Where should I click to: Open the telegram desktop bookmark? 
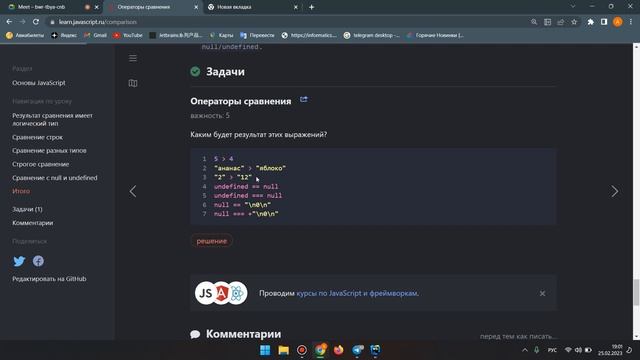372,36
